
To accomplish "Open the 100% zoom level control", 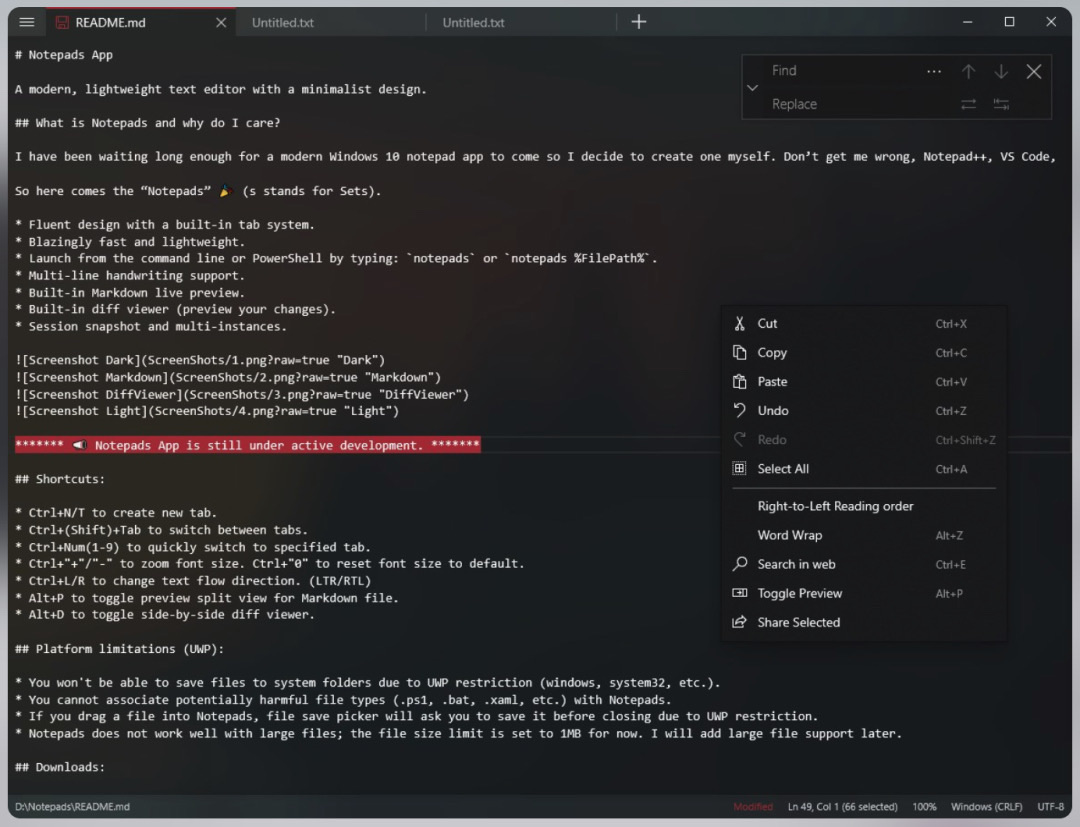I will (924, 806).
